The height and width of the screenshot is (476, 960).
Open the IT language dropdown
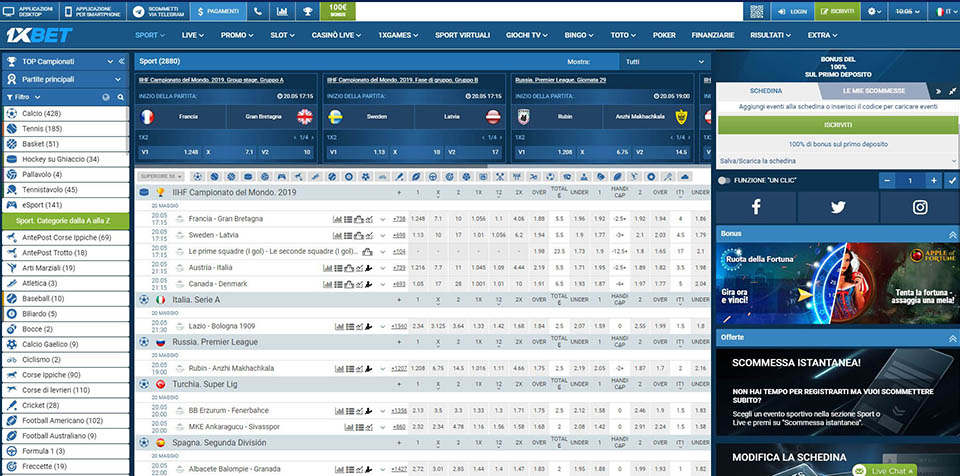(x=945, y=11)
